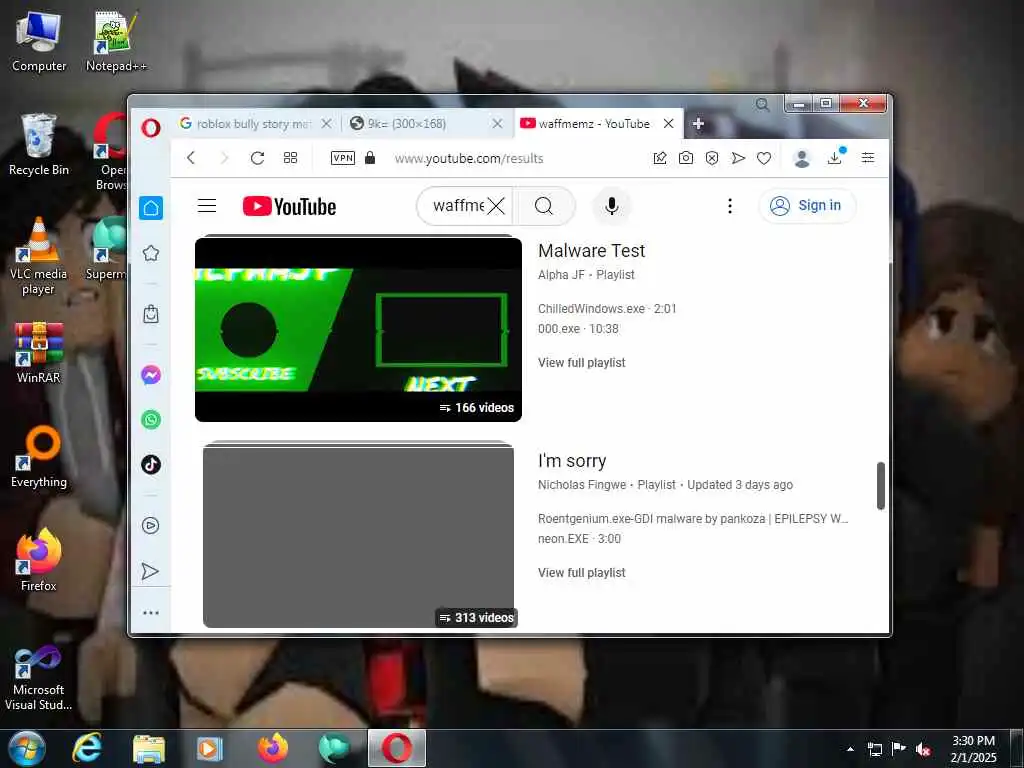Open the Malware Test playlist thumbnail
The width and height of the screenshot is (1024, 768).
click(x=359, y=329)
